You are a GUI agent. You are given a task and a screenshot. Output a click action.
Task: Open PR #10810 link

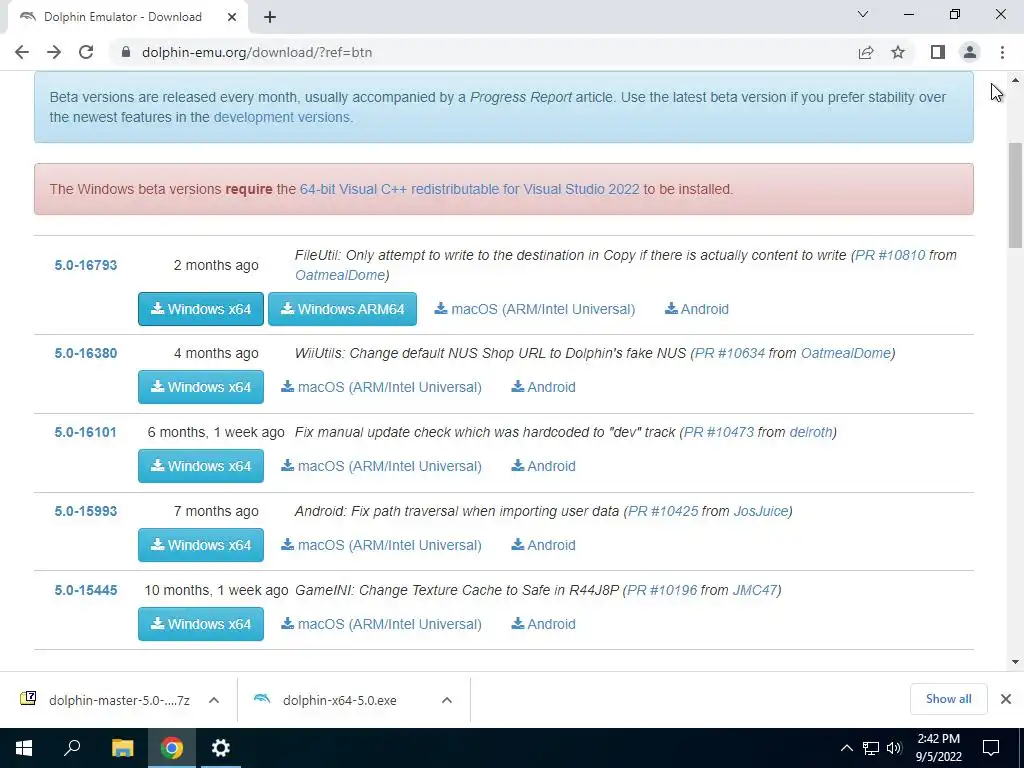point(890,255)
